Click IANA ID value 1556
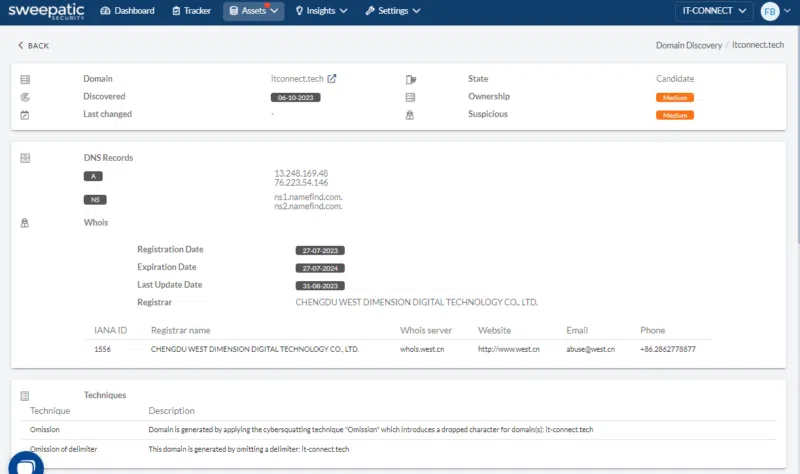Viewport: 800px width, 474px height. click(103, 349)
